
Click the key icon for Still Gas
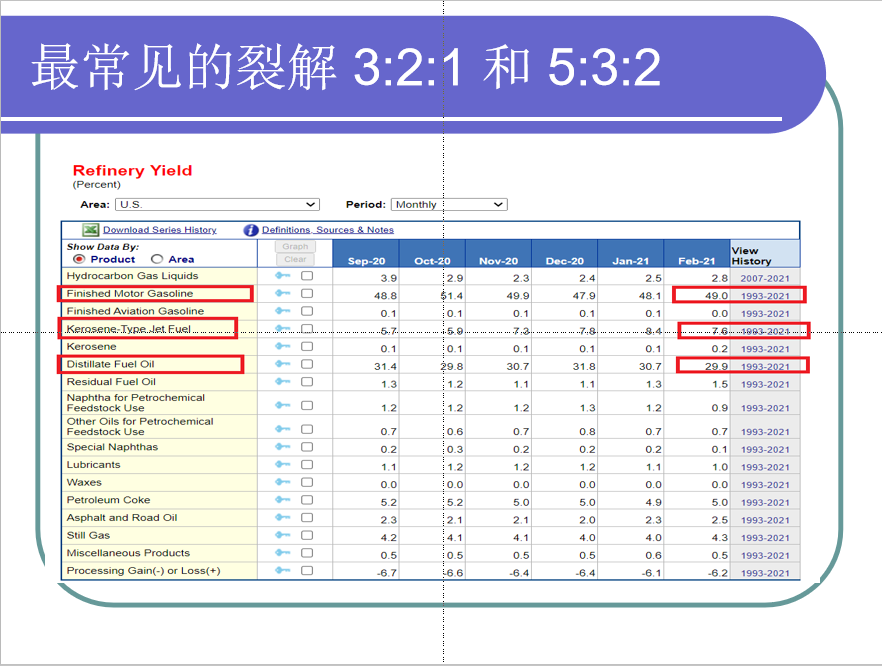pyautogui.click(x=283, y=536)
